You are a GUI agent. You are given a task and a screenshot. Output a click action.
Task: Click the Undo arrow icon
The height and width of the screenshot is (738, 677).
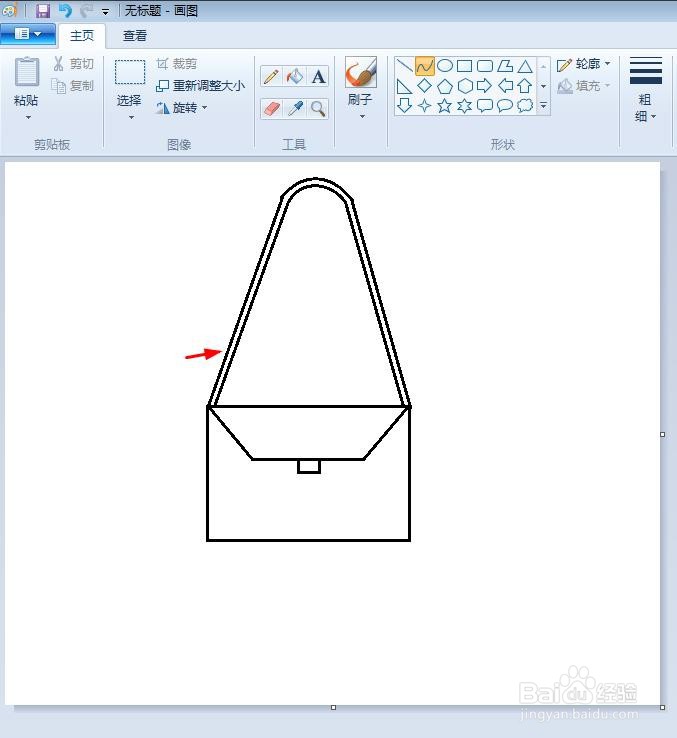click(x=65, y=10)
